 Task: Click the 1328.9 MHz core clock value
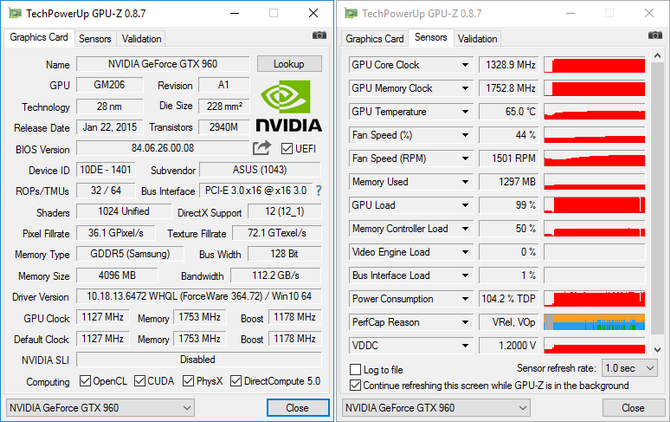pos(509,65)
